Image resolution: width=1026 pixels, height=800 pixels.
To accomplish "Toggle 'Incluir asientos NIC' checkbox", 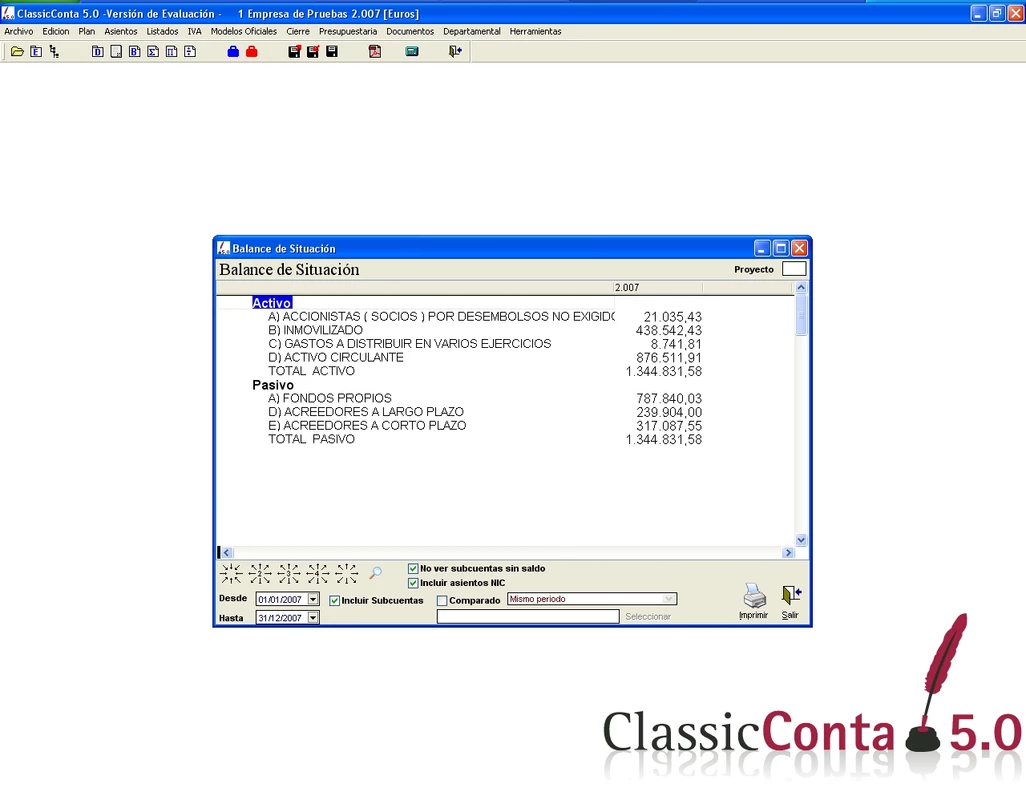I will tap(413, 583).
